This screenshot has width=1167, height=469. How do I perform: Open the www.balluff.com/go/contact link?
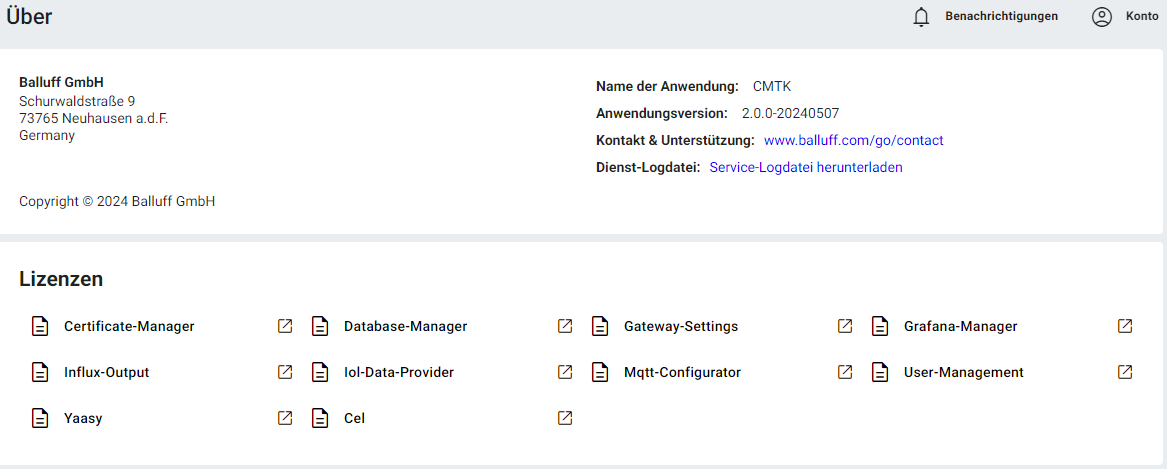coord(853,140)
